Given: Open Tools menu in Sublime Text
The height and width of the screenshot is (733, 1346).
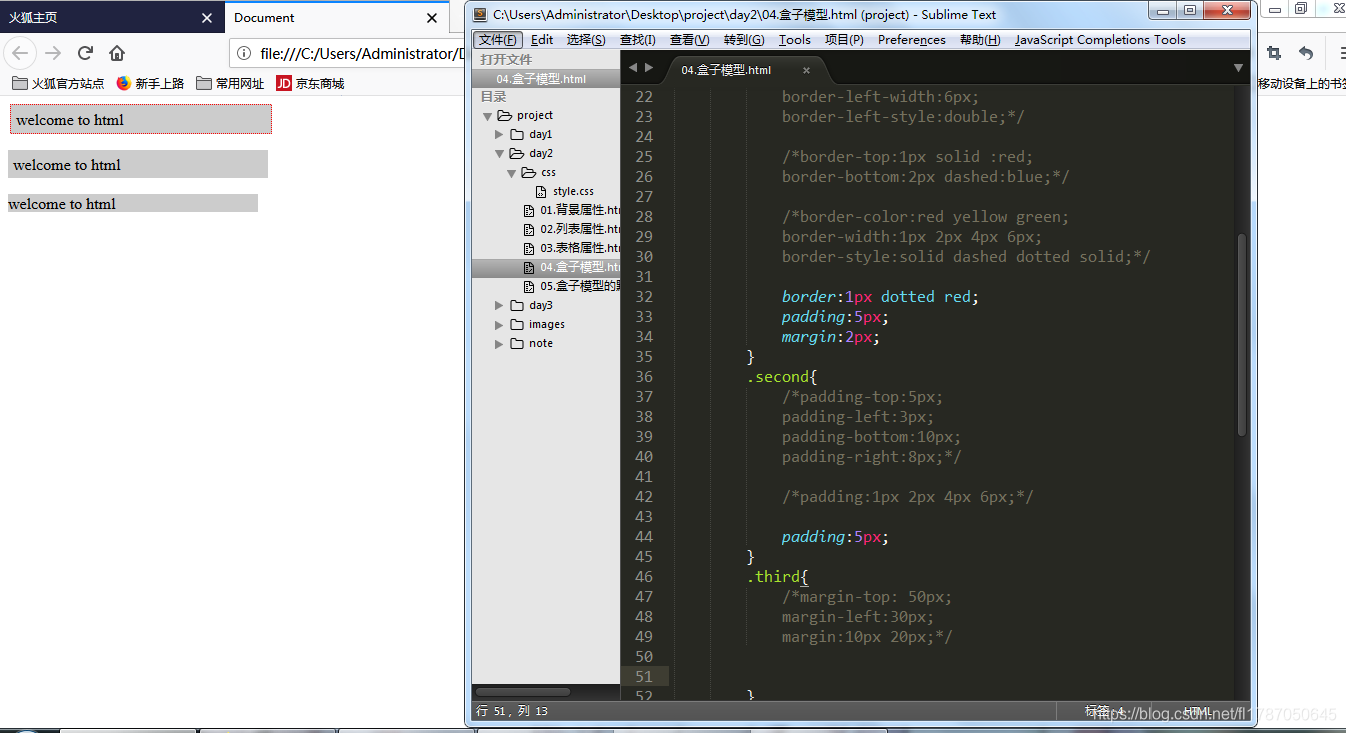Looking at the screenshot, I should coord(795,40).
